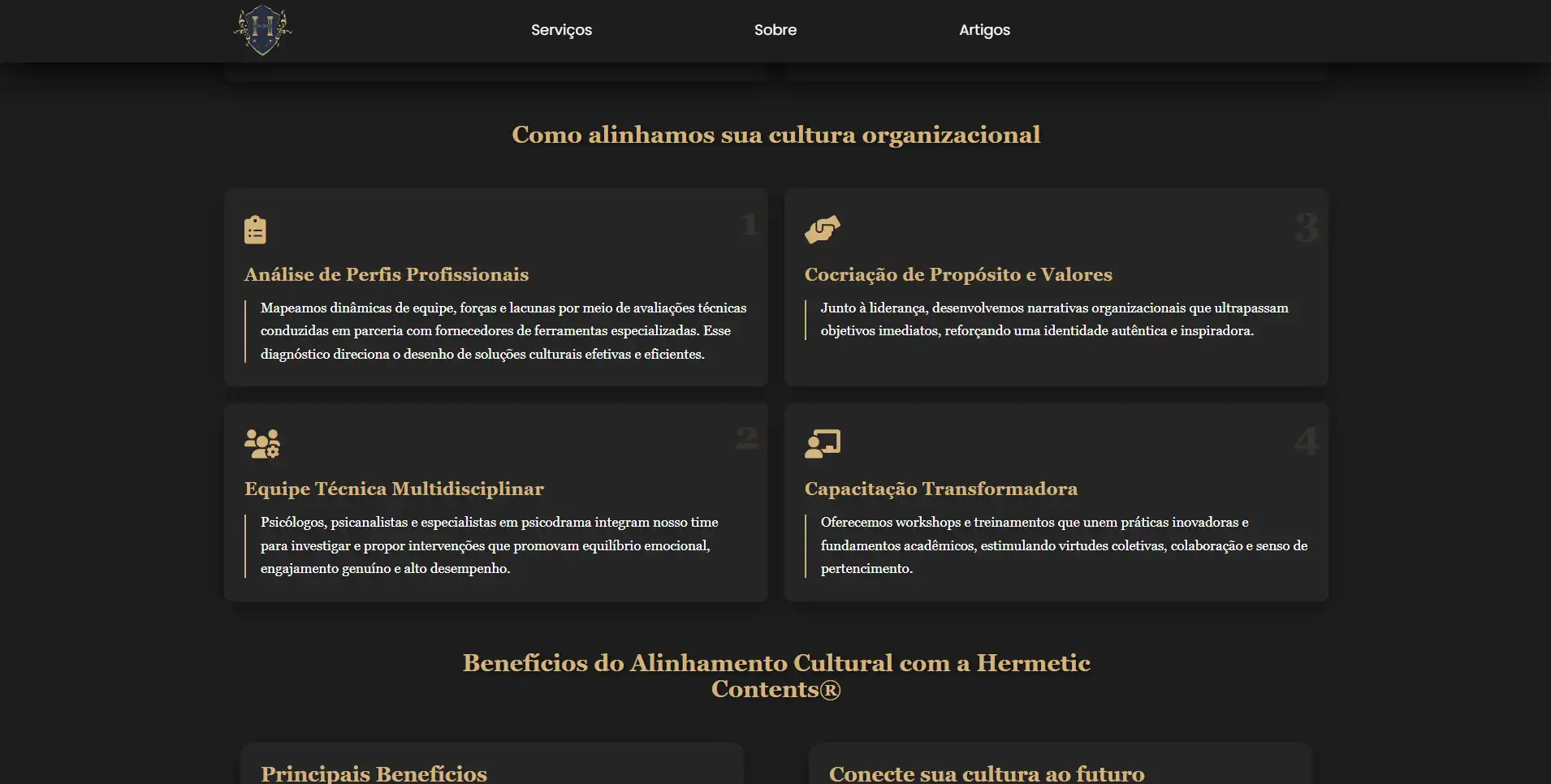The image size is (1551, 784).
Task: Click the Hermetic crest logo in header
Action: pyautogui.click(x=262, y=30)
